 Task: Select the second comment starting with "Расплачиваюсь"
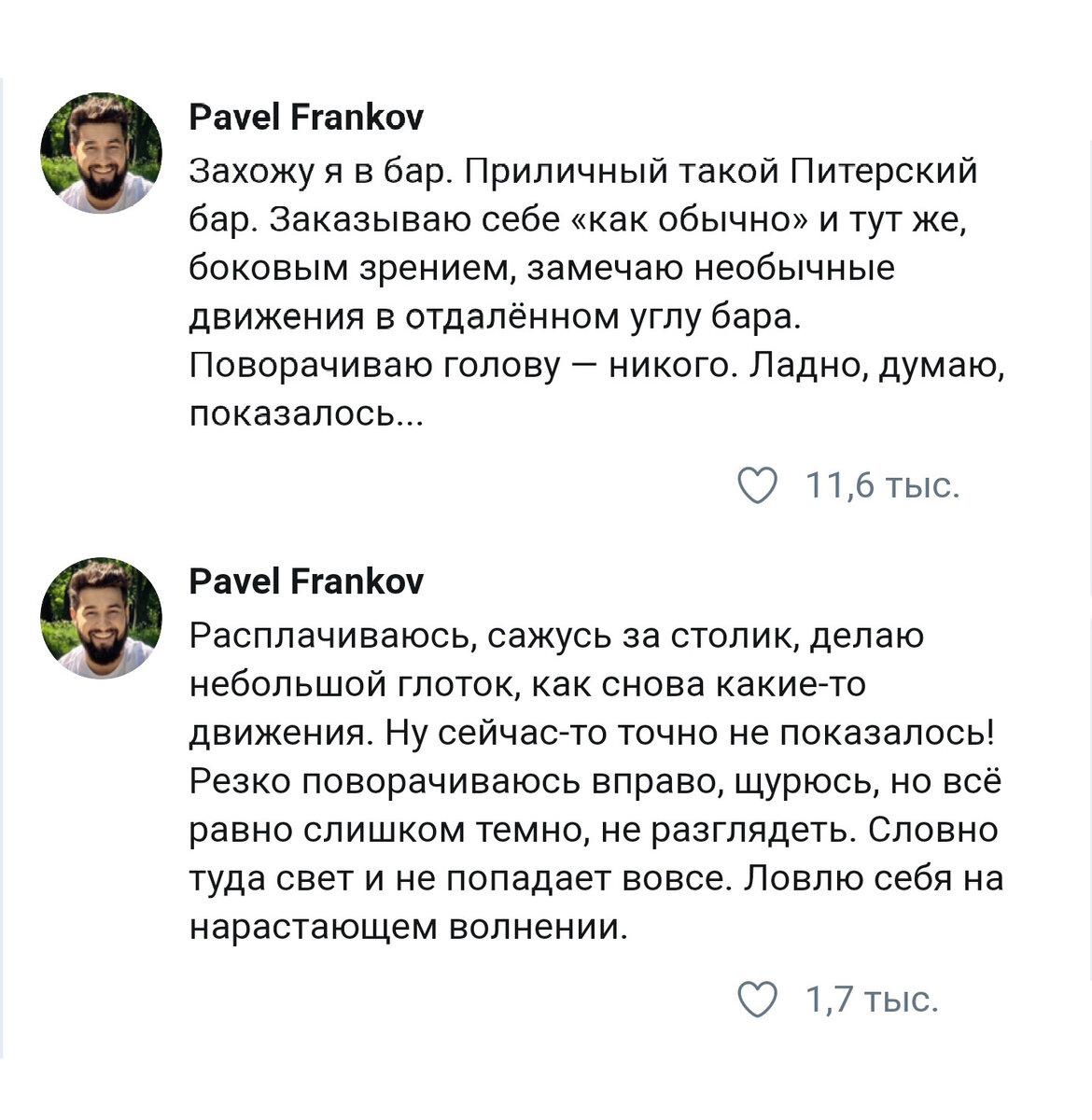pos(596,782)
